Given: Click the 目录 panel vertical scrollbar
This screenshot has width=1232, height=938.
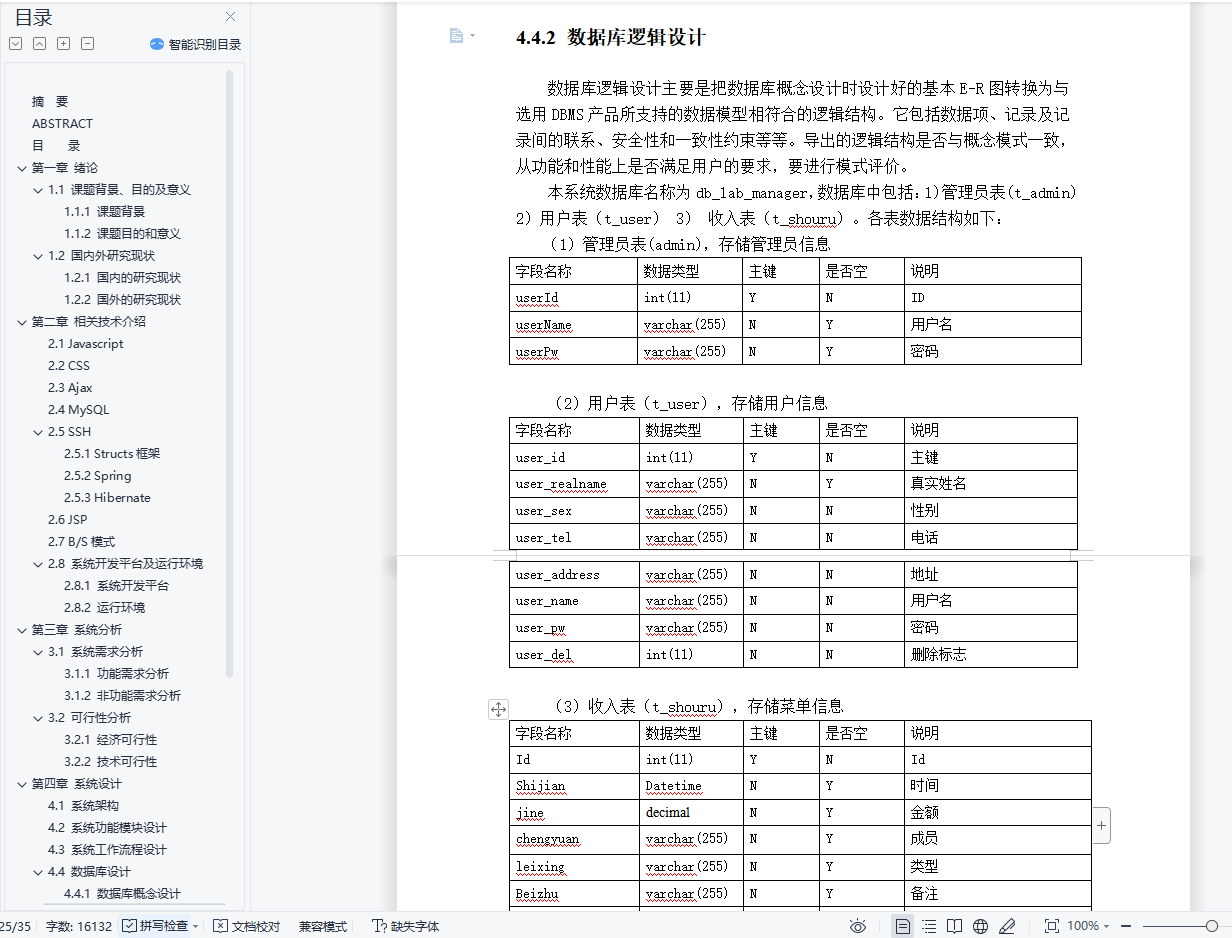Looking at the screenshot, I should (x=229, y=375).
